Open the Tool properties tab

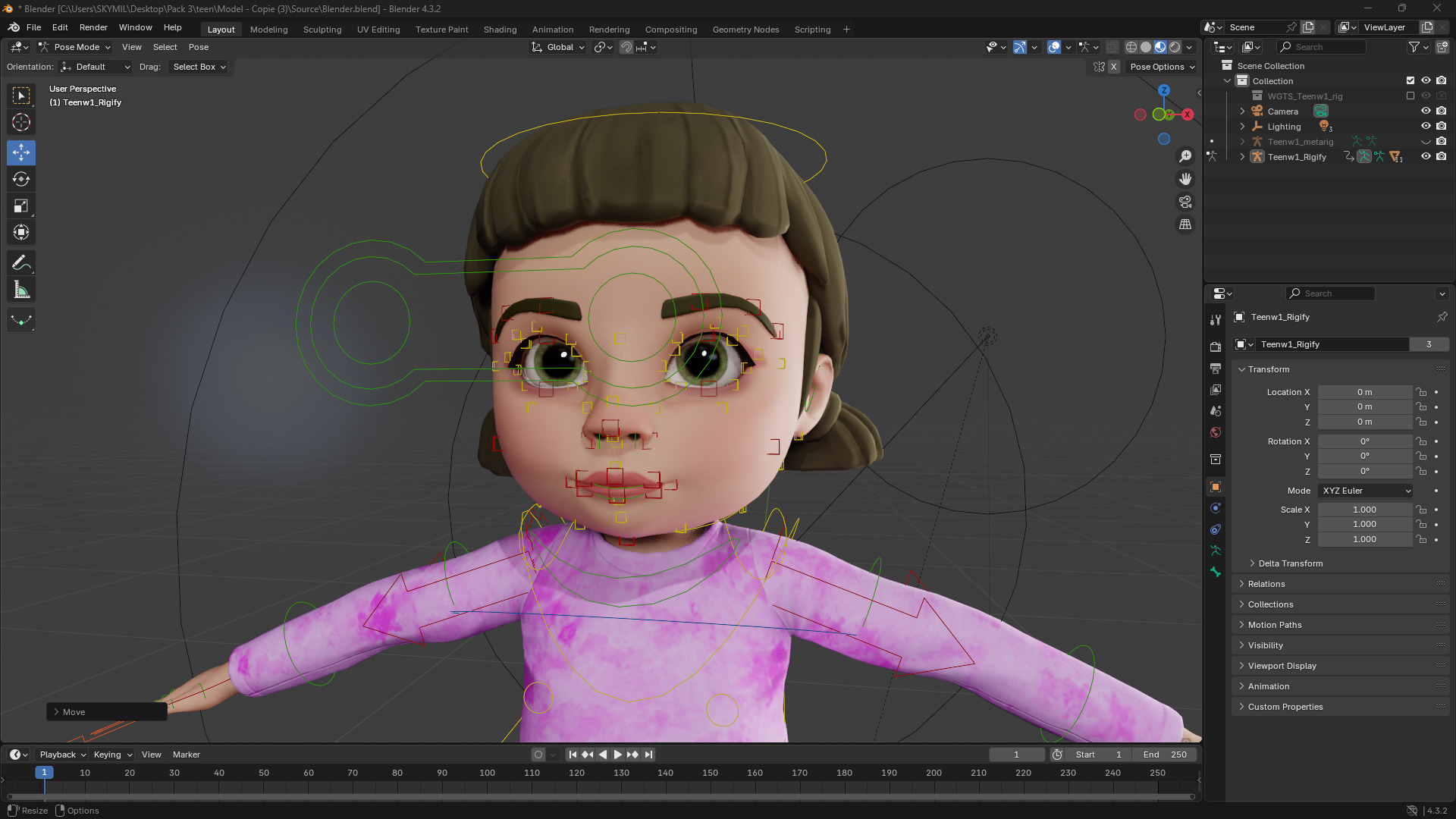click(1216, 320)
